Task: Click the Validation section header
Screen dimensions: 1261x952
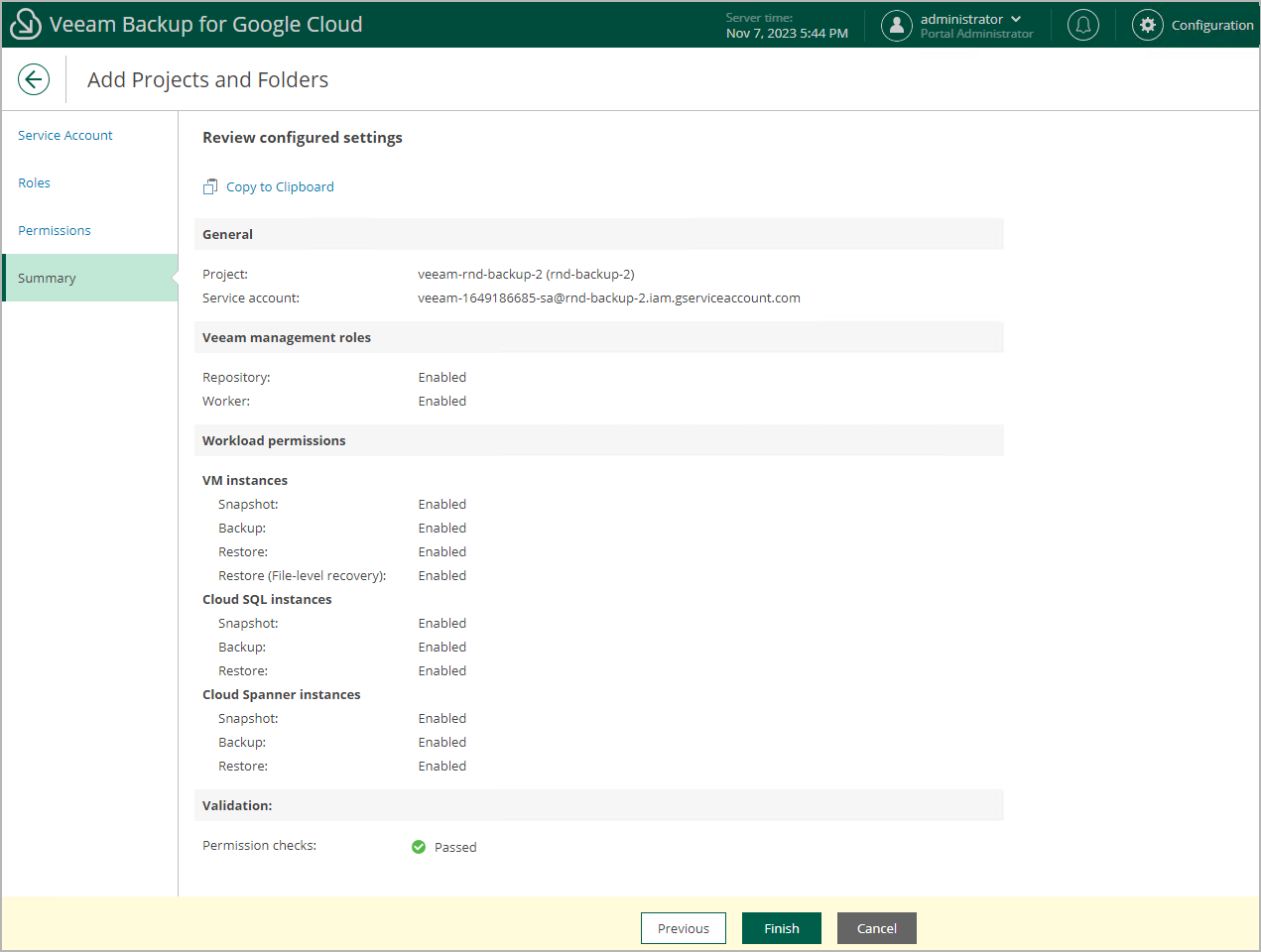Action: tap(599, 805)
